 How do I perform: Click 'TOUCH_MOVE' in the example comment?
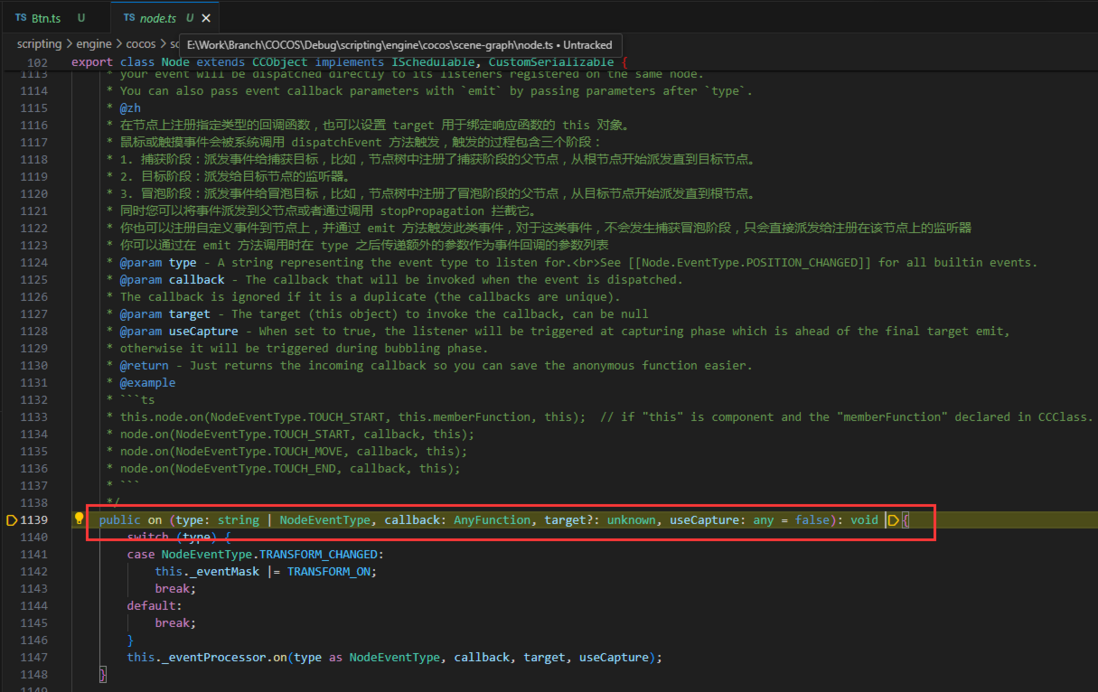click(x=308, y=452)
